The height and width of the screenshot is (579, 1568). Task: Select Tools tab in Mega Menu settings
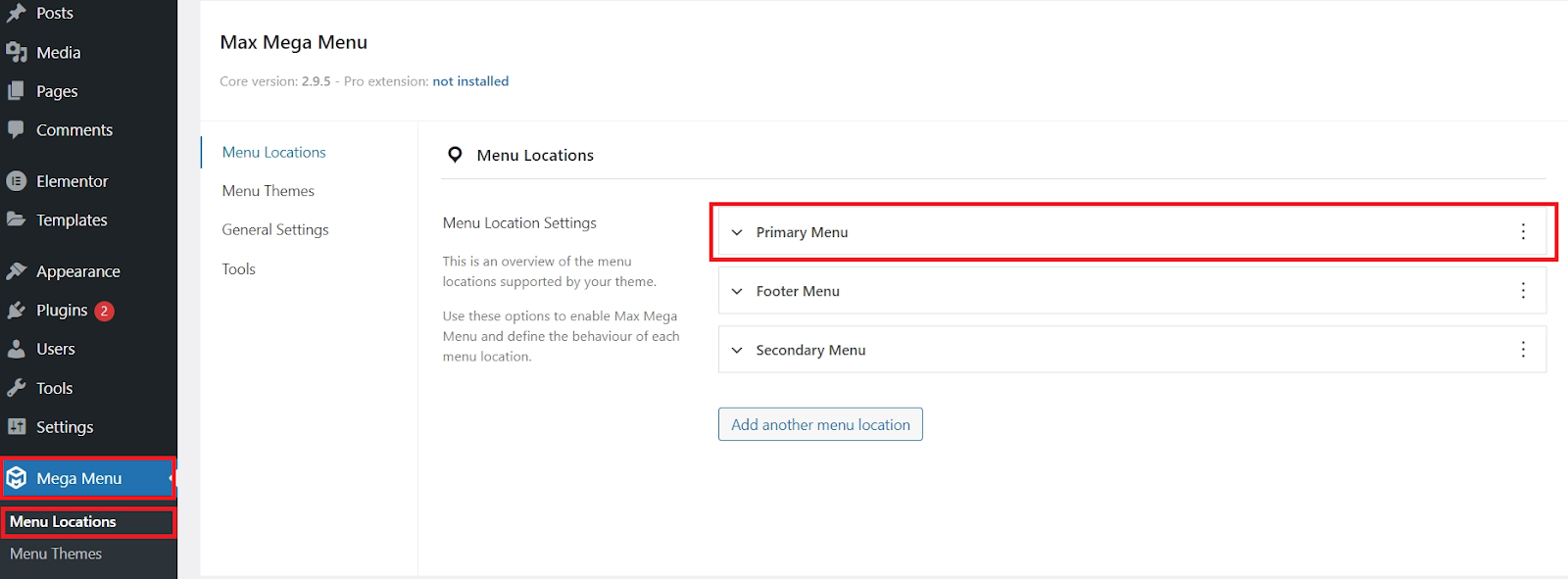[238, 268]
